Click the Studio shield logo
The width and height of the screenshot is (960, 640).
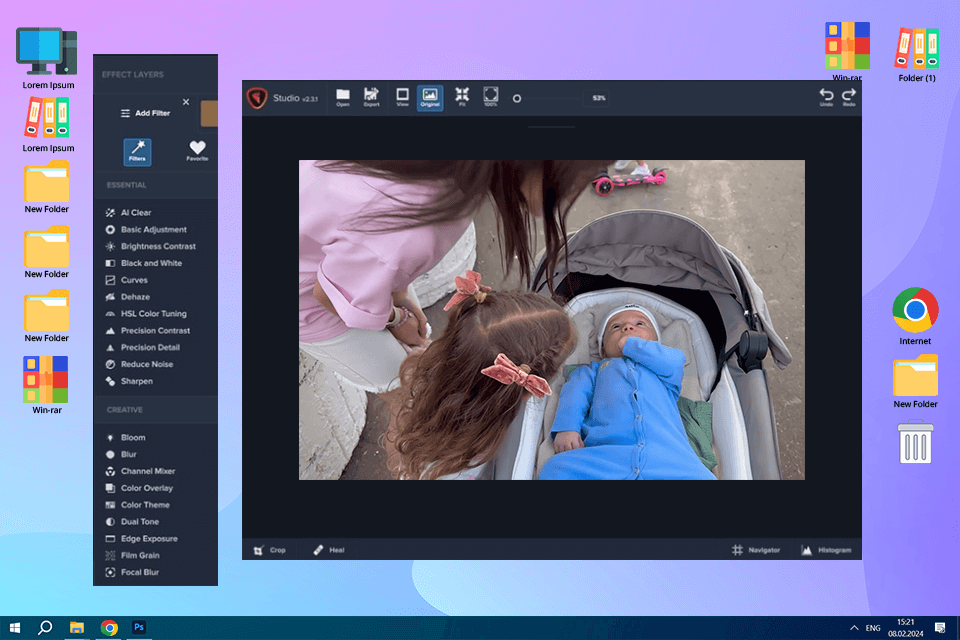coord(257,98)
